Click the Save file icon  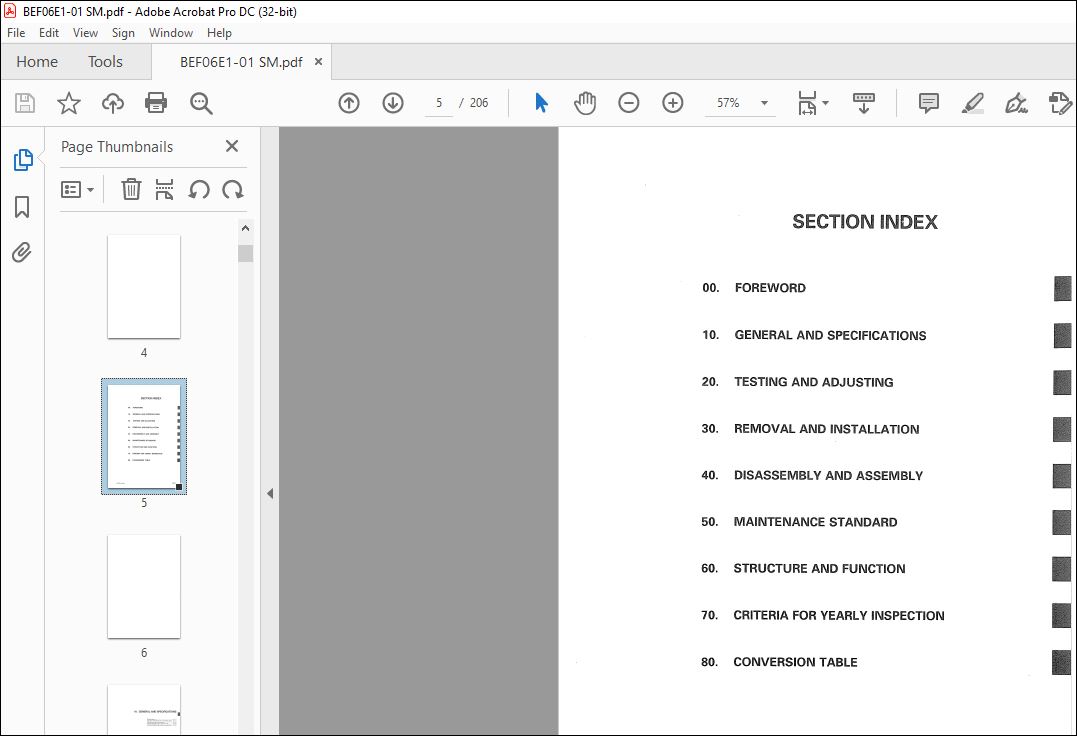pos(25,103)
